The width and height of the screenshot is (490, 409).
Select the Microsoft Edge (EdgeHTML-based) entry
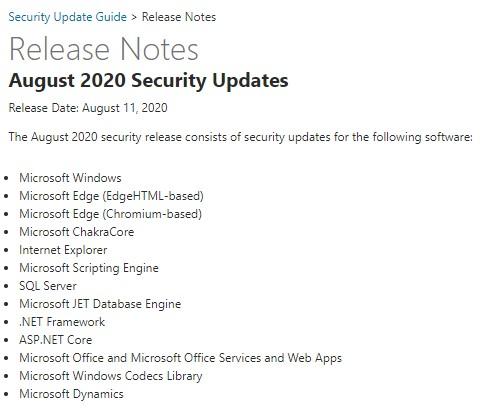click(x=111, y=196)
